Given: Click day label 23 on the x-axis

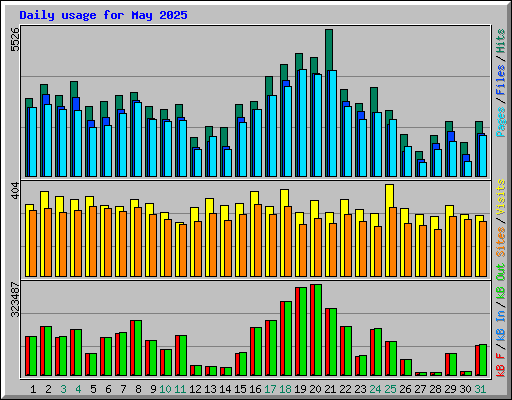Looking at the screenshot, I should pyautogui.click(x=360, y=389).
